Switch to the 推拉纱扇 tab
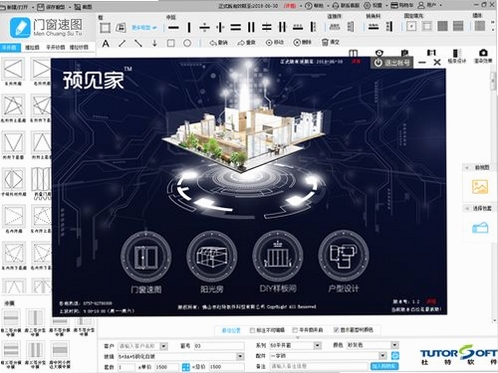 (79, 47)
